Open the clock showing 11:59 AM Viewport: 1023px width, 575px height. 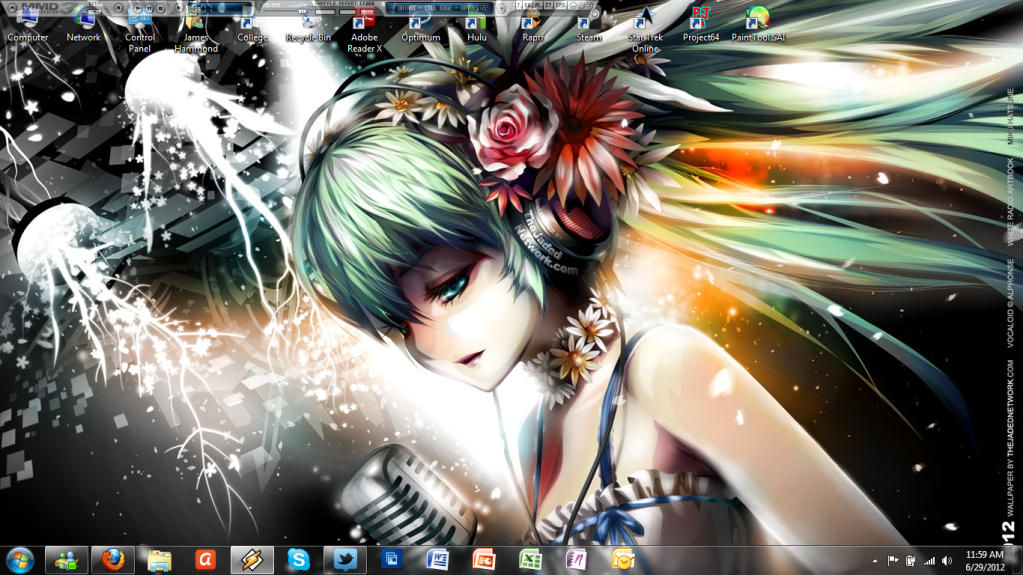pos(985,561)
